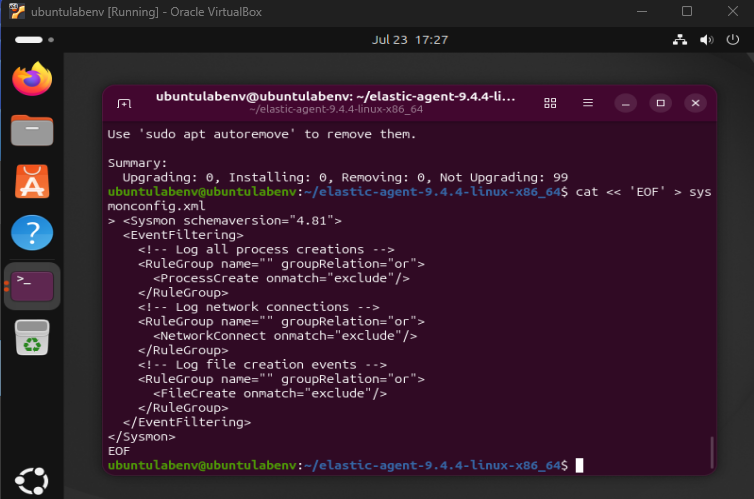Click the VirtualBox title bar icon
The height and width of the screenshot is (499, 754).
(17, 11)
